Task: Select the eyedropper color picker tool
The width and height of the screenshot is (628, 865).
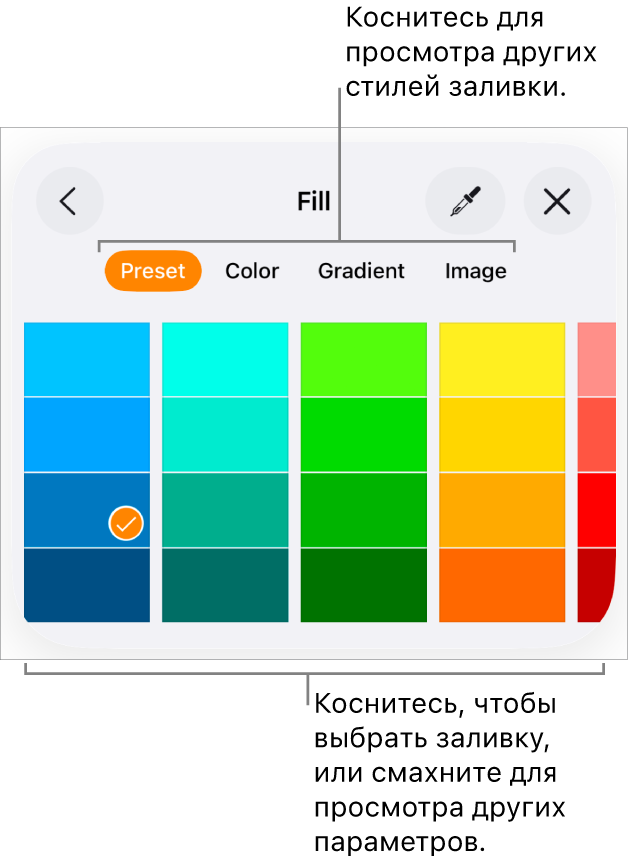Action: [465, 202]
